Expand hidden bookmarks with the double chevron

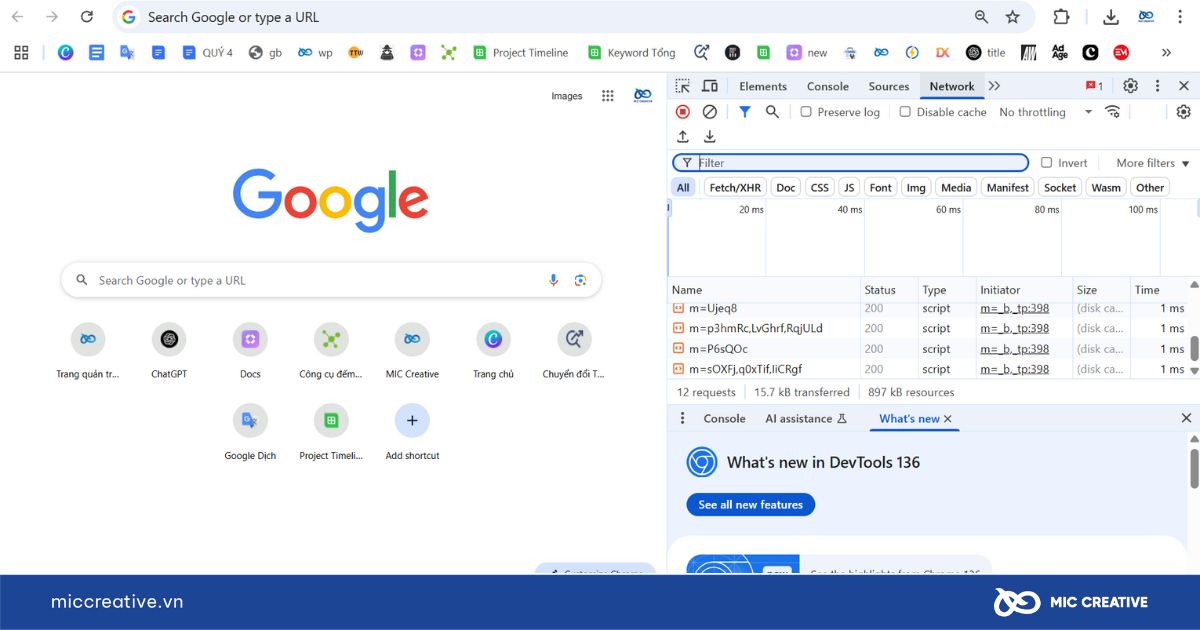tap(1166, 53)
